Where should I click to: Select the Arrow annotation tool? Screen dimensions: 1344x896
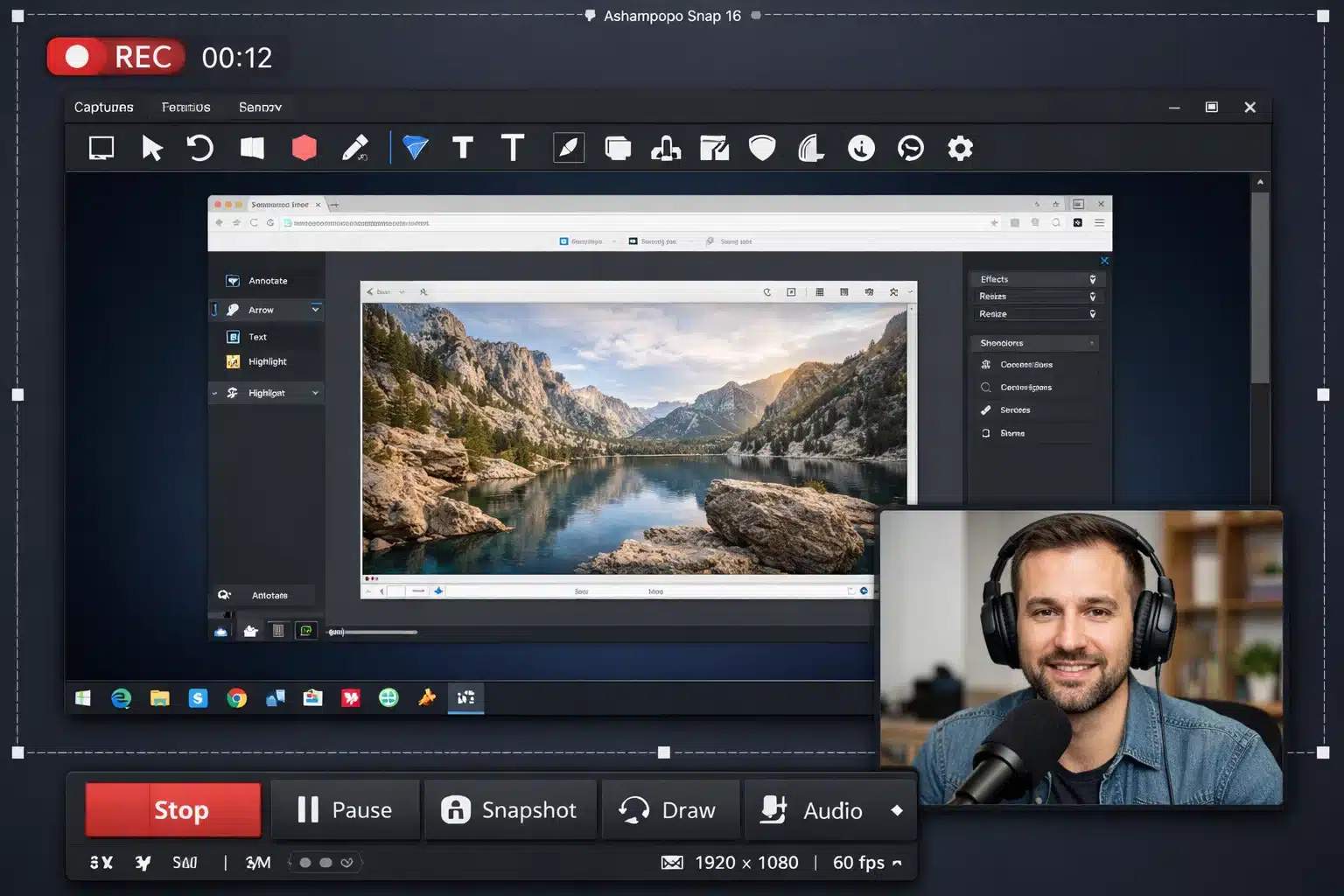pyautogui.click(x=261, y=310)
